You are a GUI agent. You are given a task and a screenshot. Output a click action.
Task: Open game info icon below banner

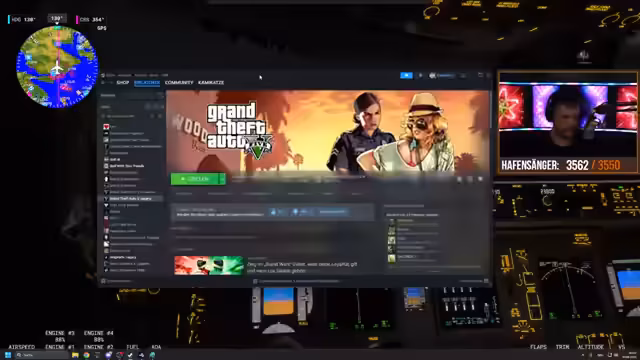(x=470, y=179)
